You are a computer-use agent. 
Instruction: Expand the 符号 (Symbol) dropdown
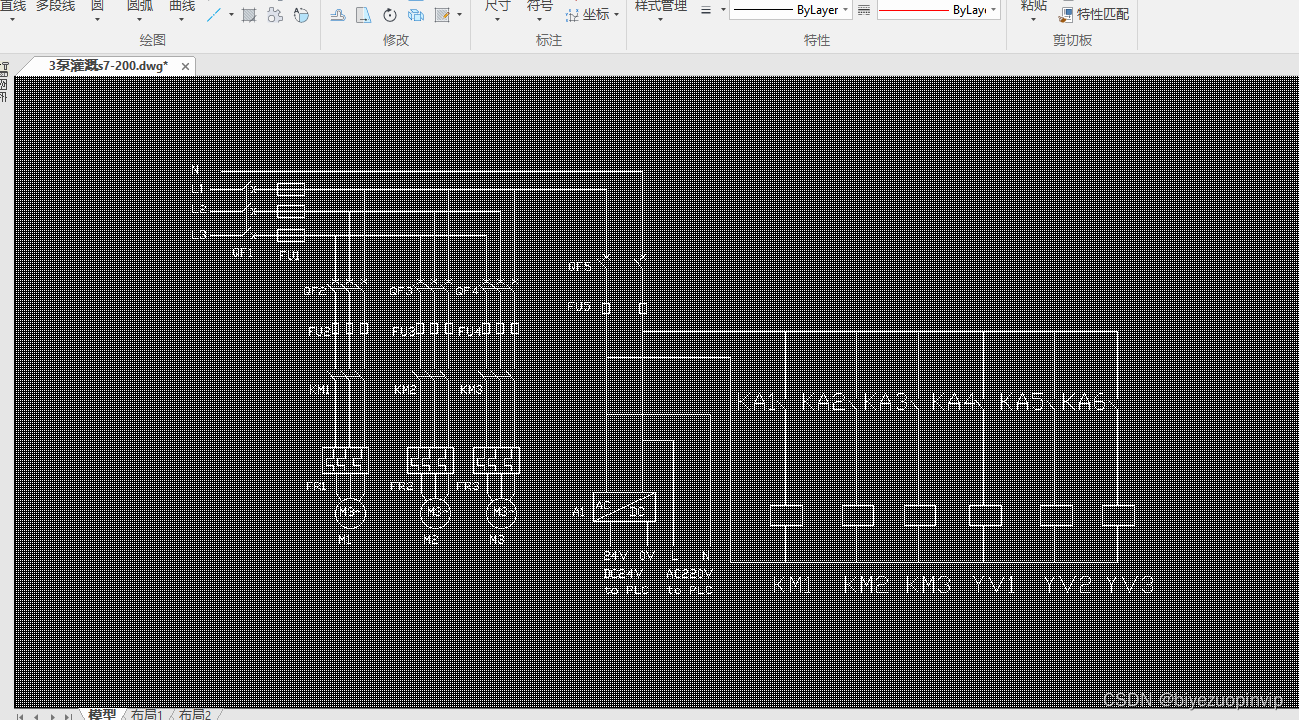coord(539,20)
